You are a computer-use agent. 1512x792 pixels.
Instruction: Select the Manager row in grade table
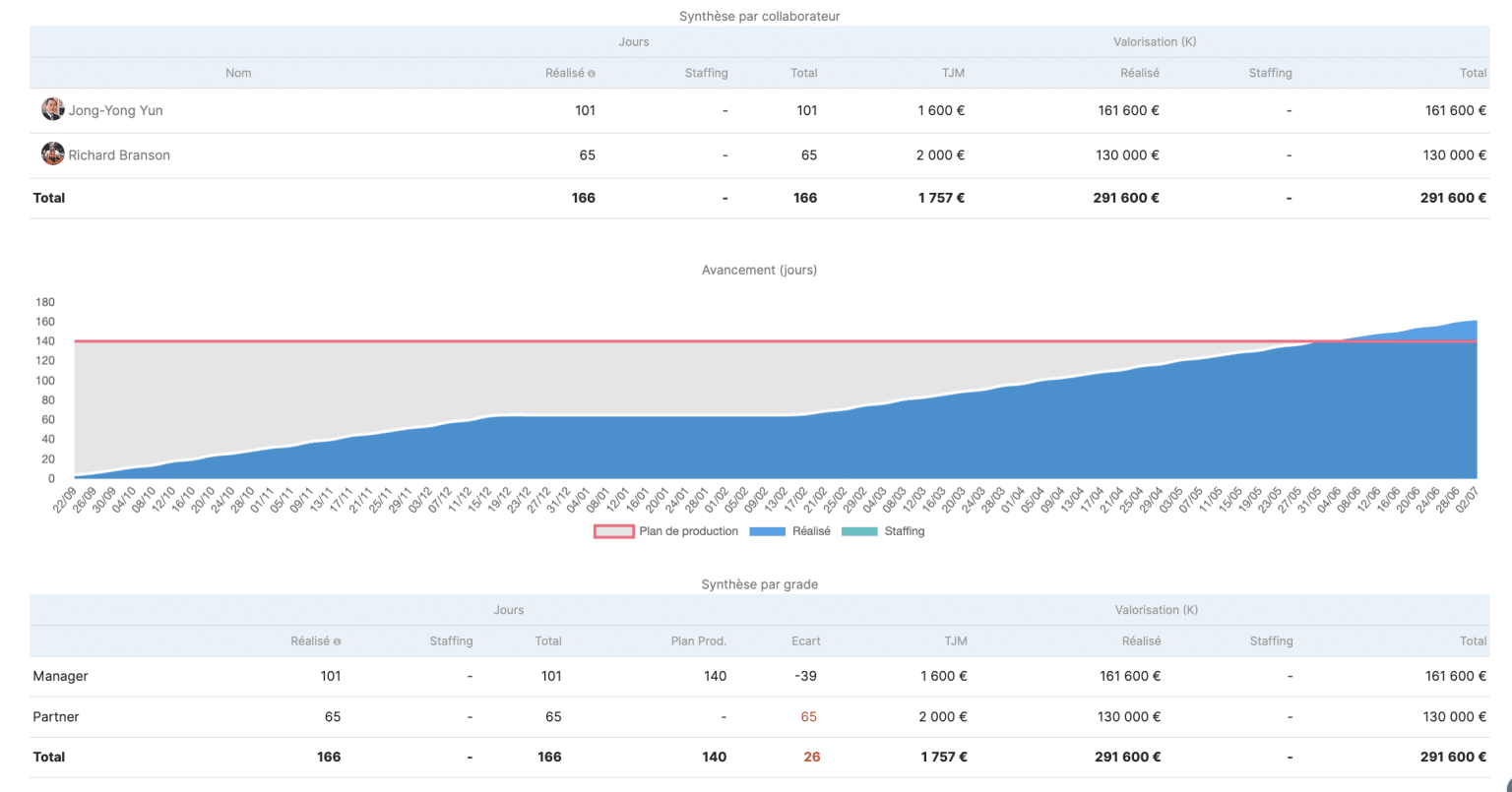point(61,676)
